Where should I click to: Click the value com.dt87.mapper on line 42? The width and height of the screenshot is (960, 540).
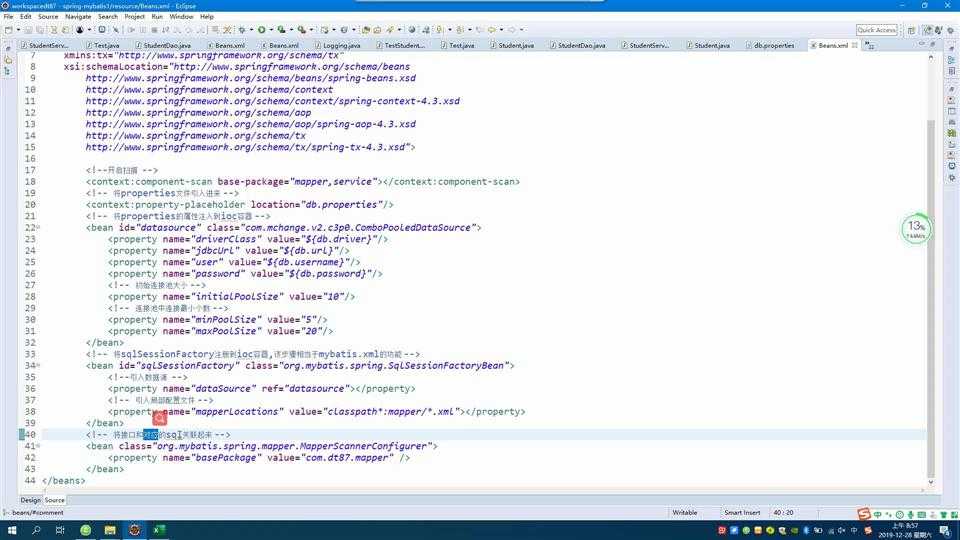(347, 457)
